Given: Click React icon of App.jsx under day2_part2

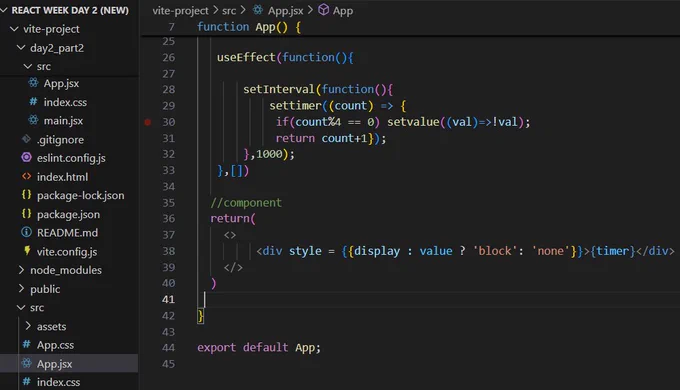Looking at the screenshot, I should click(x=33, y=82).
